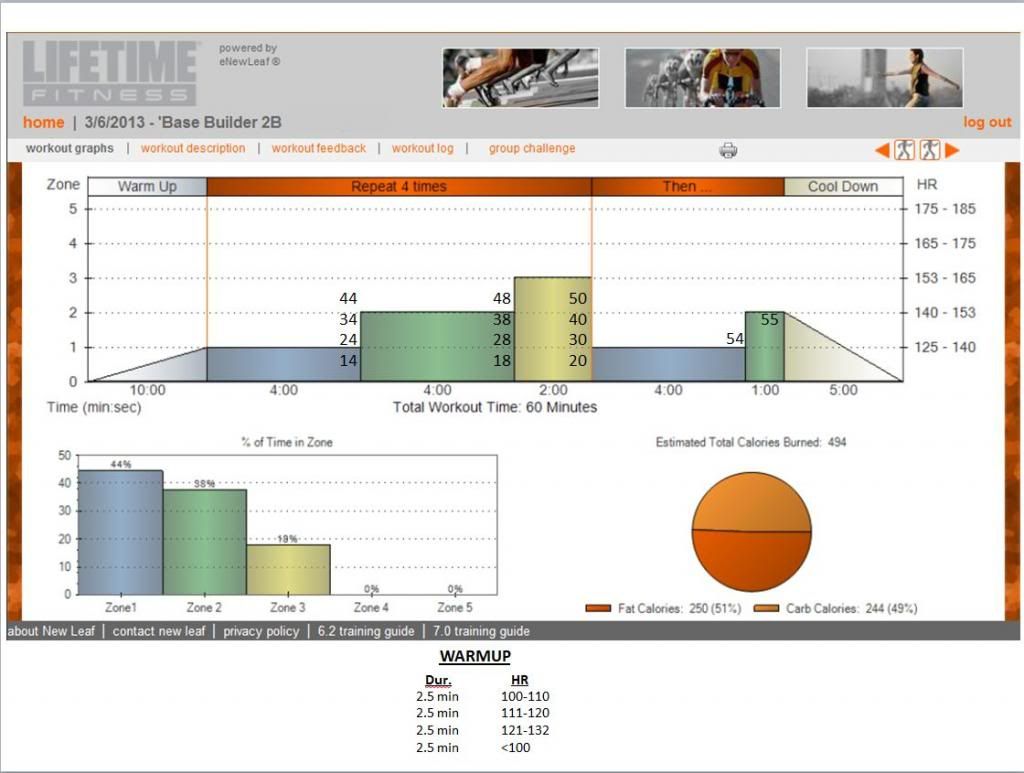The height and width of the screenshot is (773, 1024).
Task: Click the 'Total Workout Time: 60 Minutes' text
Action: (x=494, y=407)
